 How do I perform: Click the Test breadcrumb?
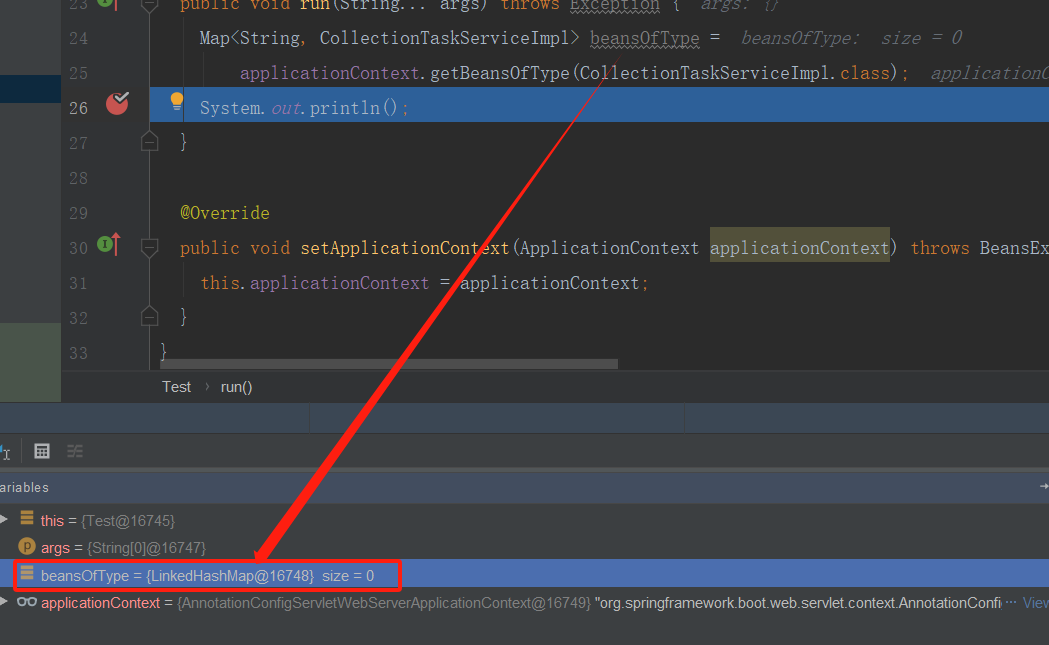tap(177, 387)
